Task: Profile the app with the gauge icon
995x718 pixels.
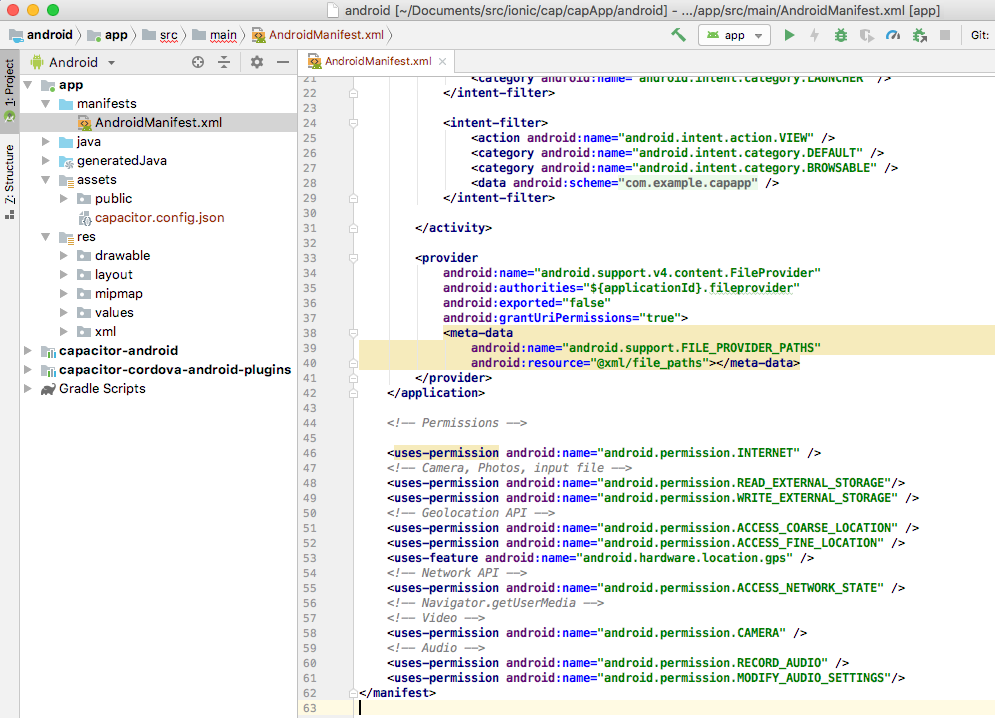Action: [895, 33]
